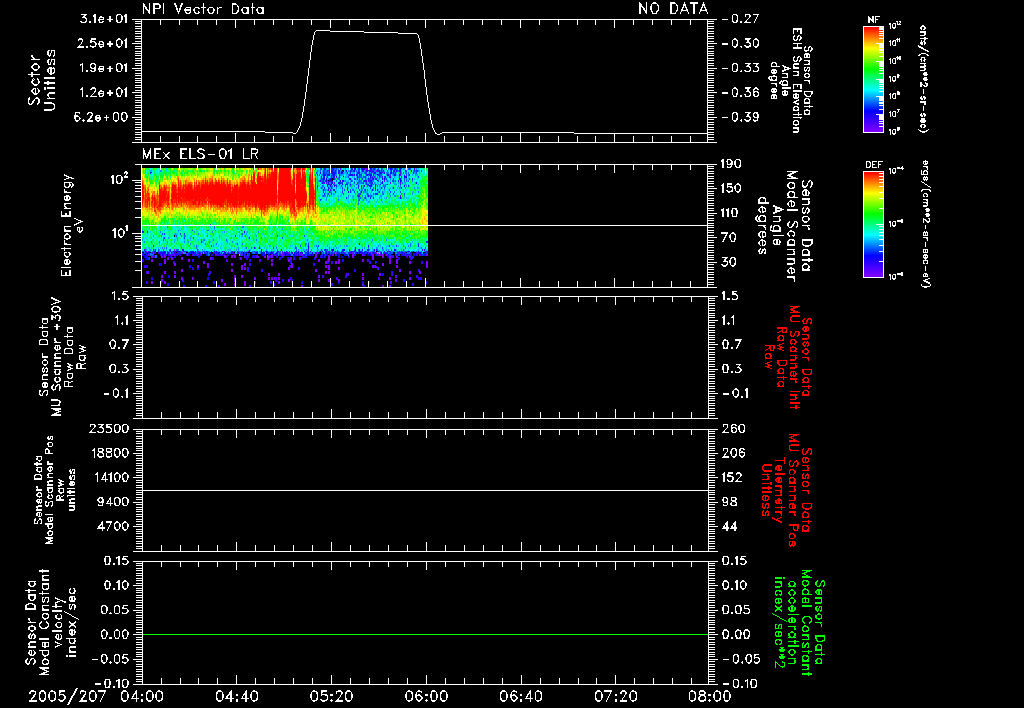Click the '18800' scanner position tick label
Screen dimensions: 1024x708
[x=109, y=453]
